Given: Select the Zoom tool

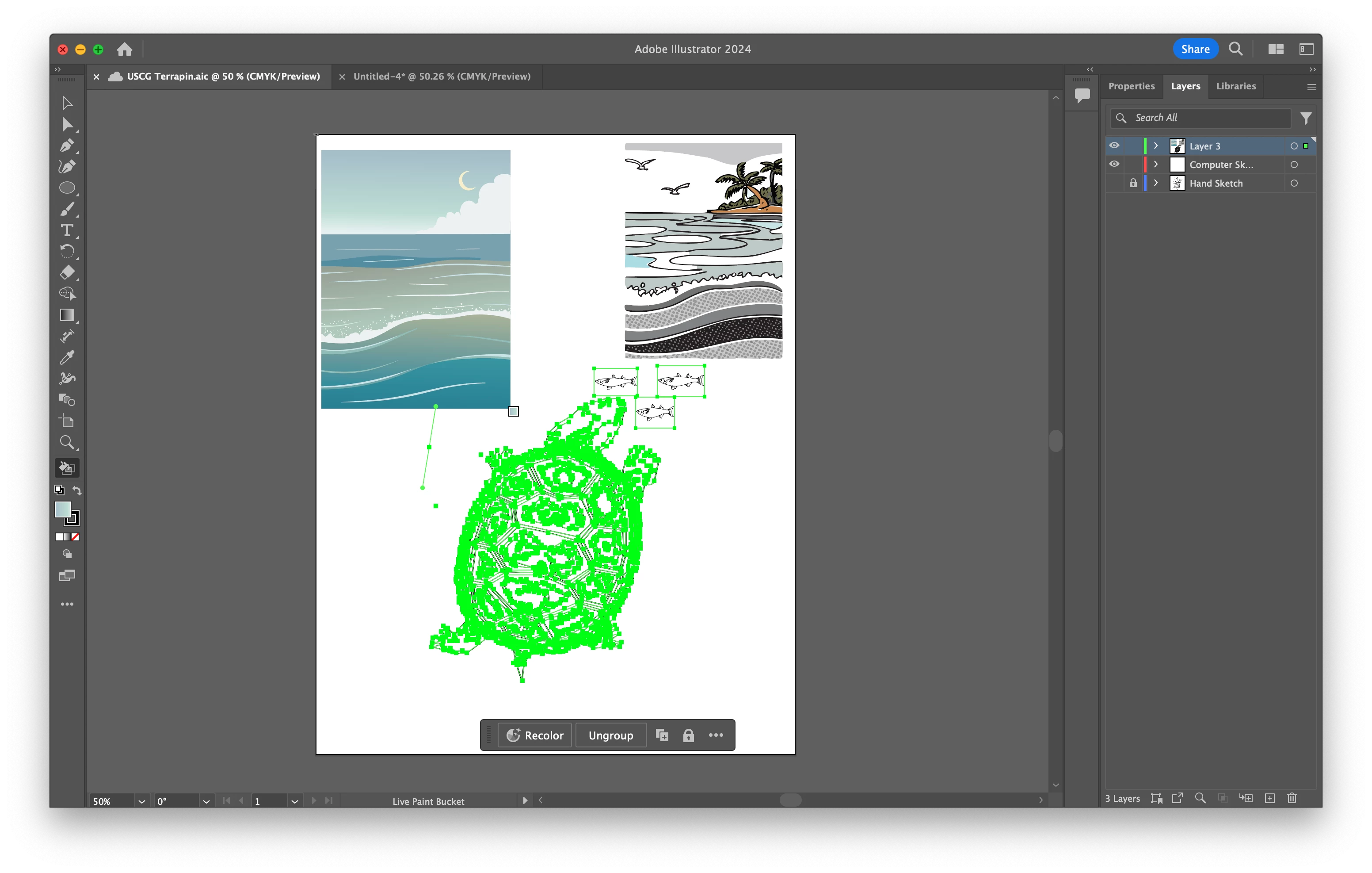Looking at the screenshot, I should [x=67, y=443].
